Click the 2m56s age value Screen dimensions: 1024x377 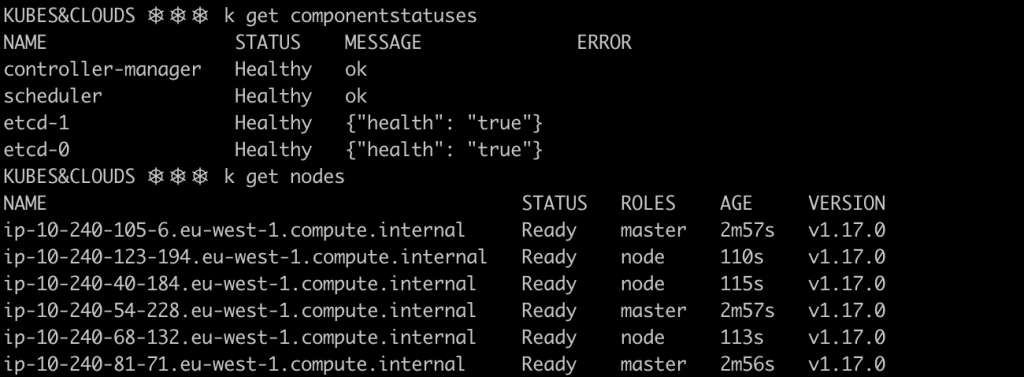(x=747, y=365)
